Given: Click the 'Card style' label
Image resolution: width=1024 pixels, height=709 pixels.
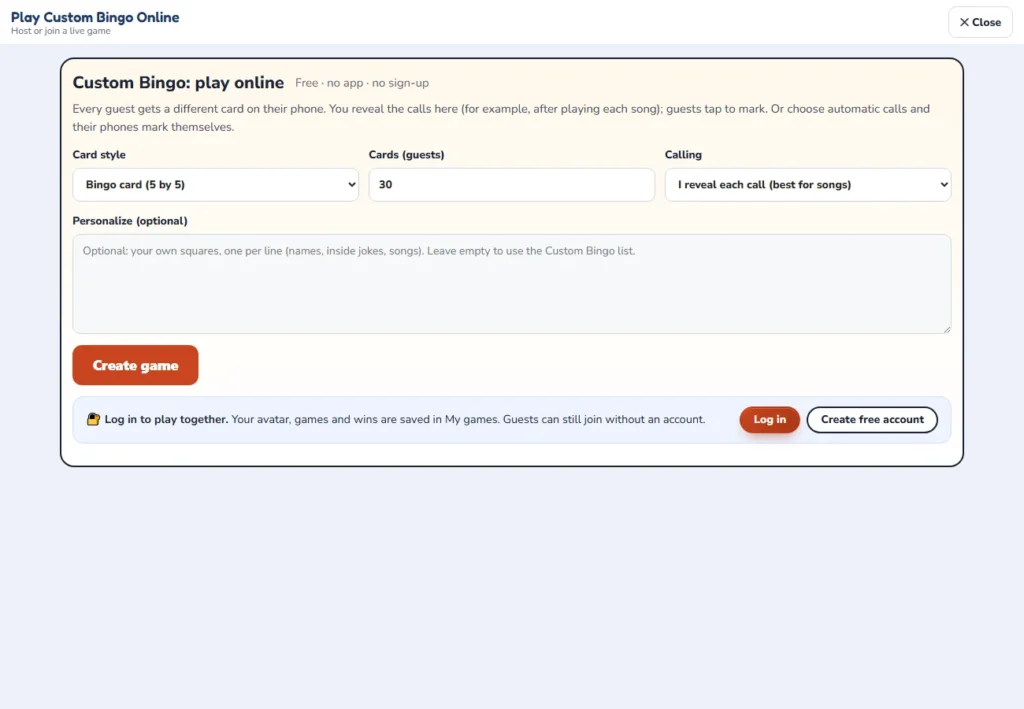Looking at the screenshot, I should [99, 155].
